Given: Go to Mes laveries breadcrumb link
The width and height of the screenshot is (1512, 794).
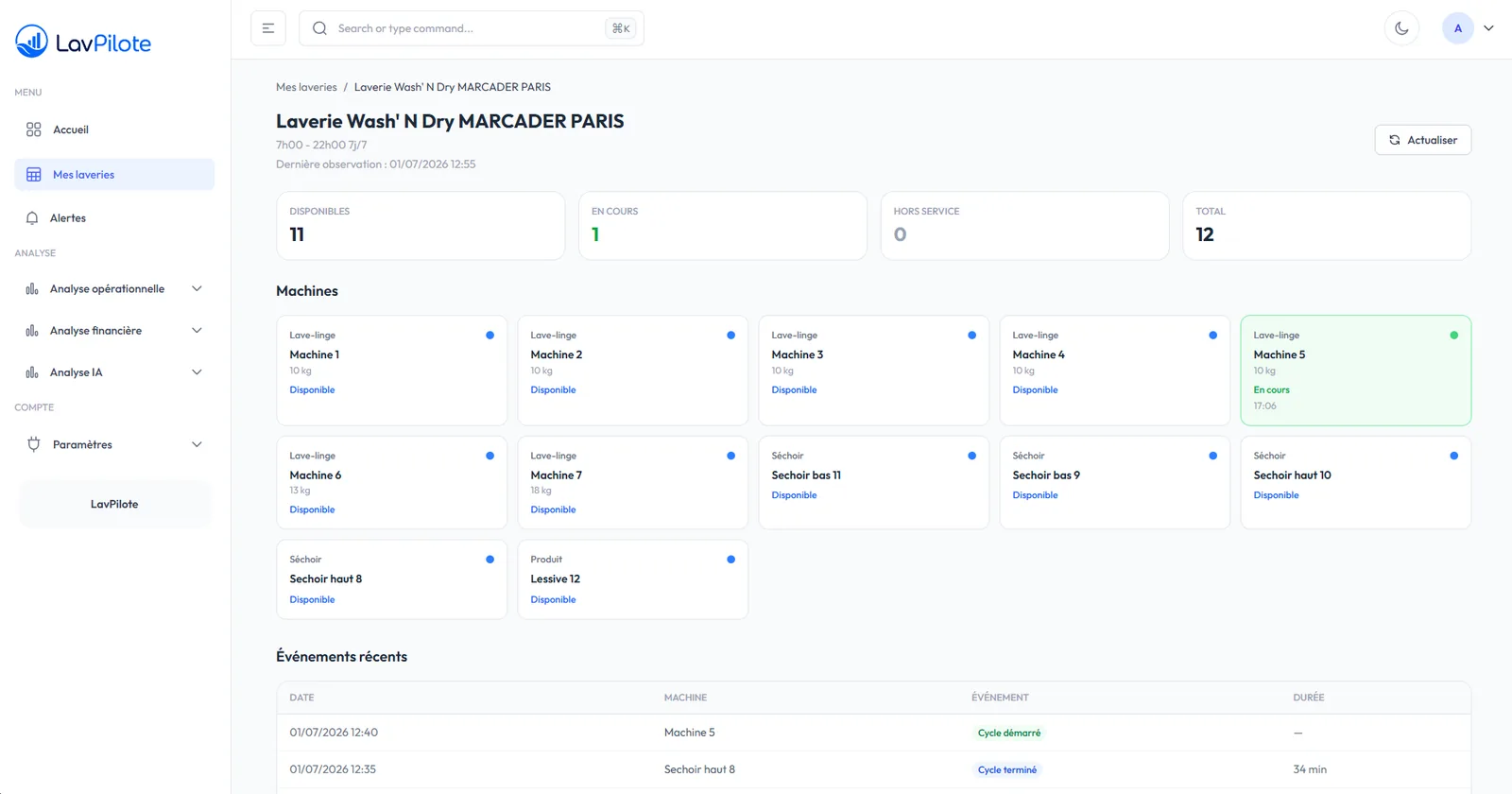Looking at the screenshot, I should tap(306, 87).
